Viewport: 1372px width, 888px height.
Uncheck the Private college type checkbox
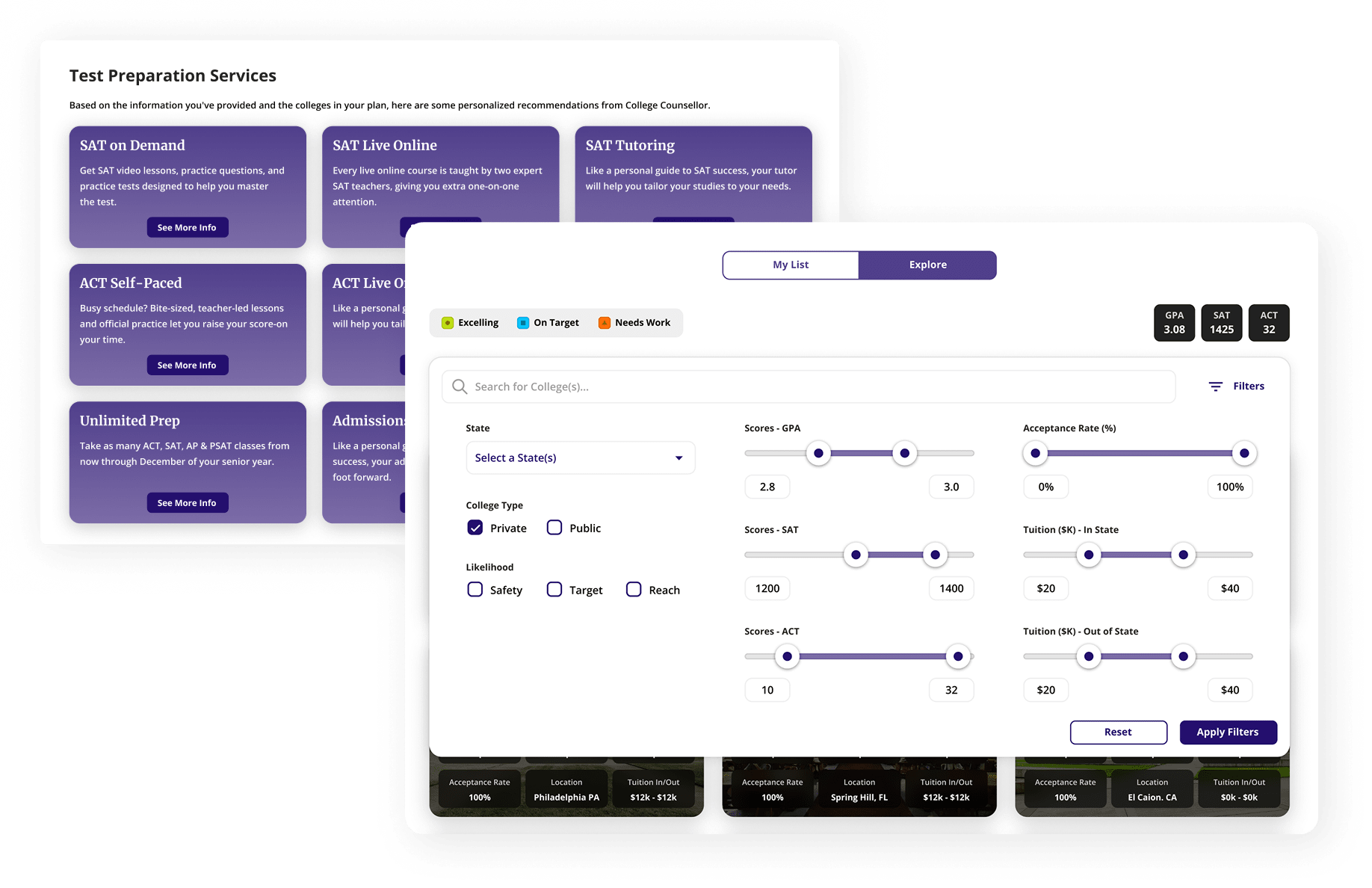point(475,527)
